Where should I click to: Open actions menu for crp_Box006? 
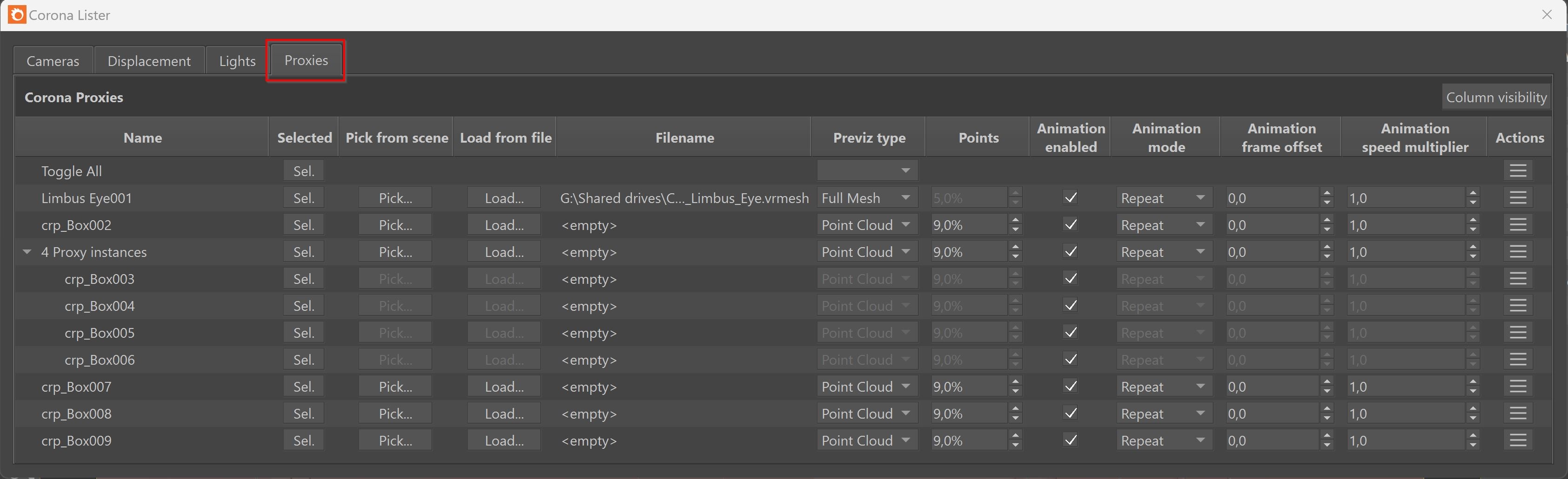1517,359
